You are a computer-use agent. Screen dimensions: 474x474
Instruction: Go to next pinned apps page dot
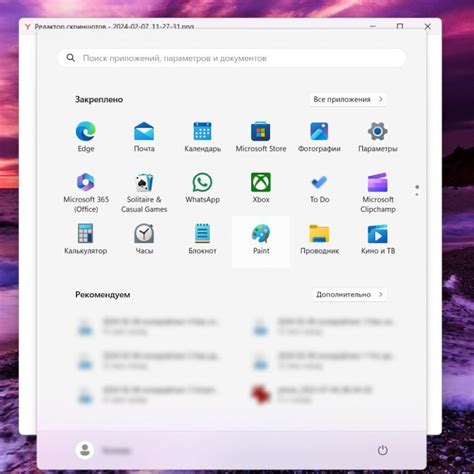point(417,194)
